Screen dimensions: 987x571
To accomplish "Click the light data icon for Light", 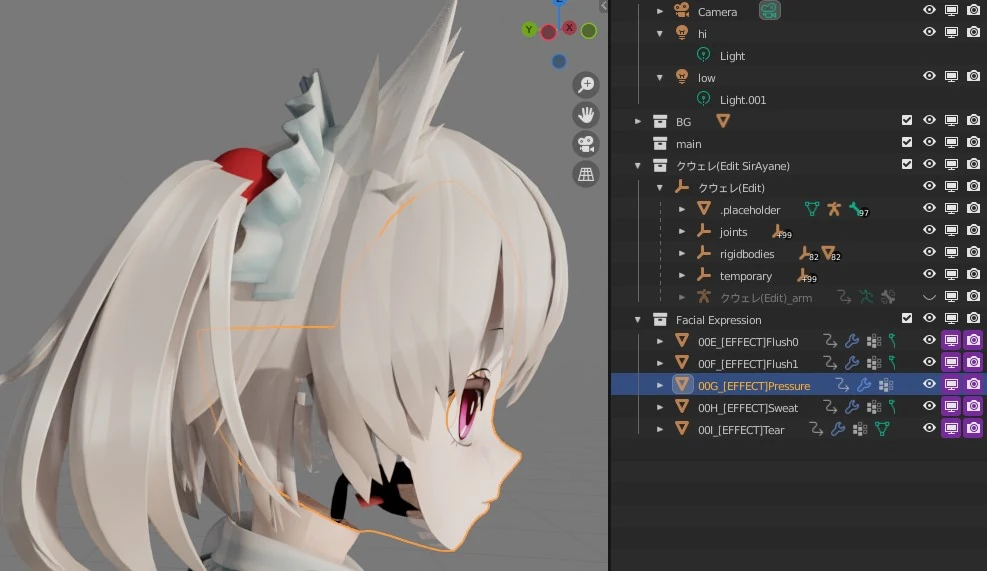I will click(704, 55).
